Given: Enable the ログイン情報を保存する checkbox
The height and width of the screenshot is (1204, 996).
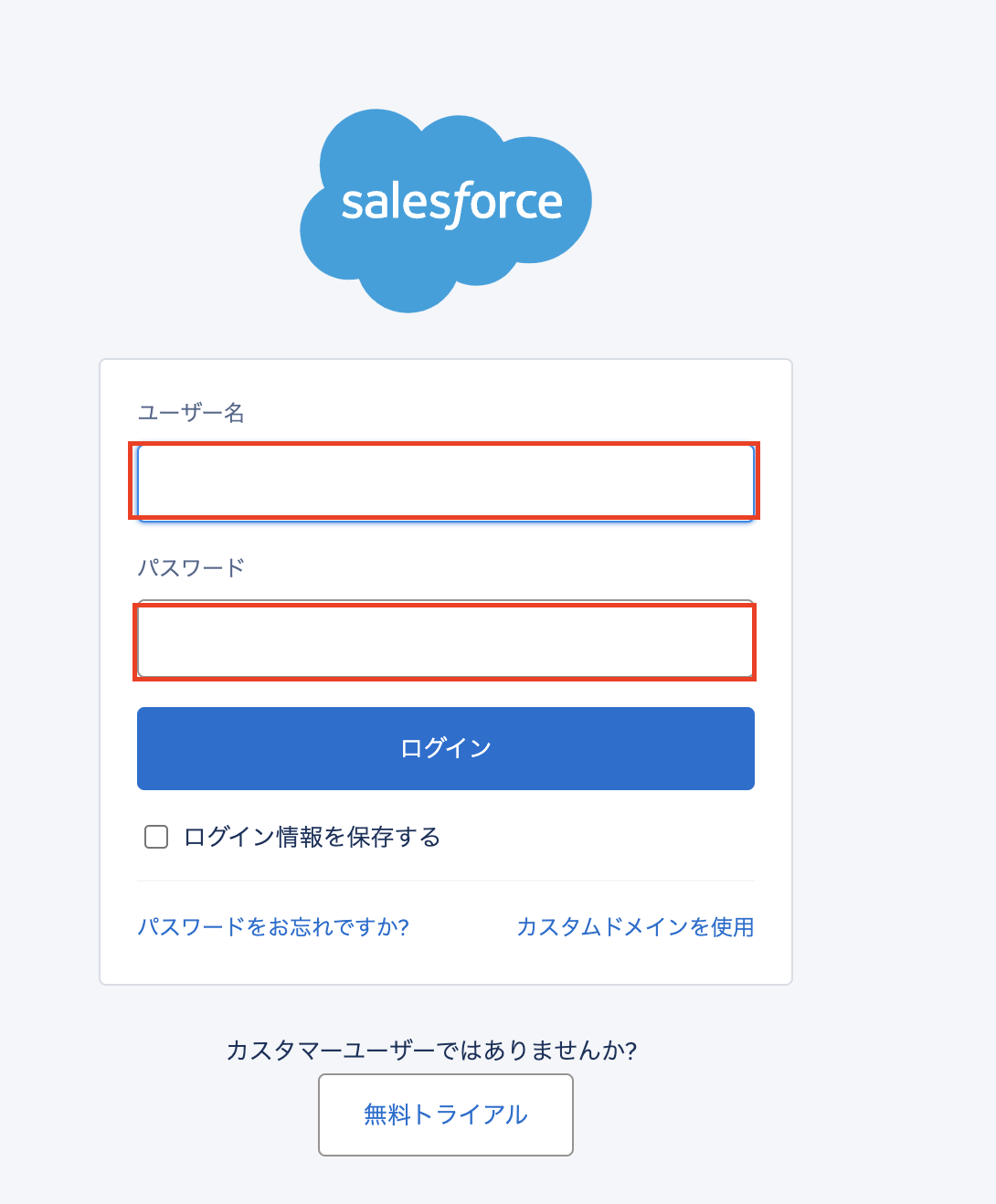Looking at the screenshot, I should (x=156, y=837).
